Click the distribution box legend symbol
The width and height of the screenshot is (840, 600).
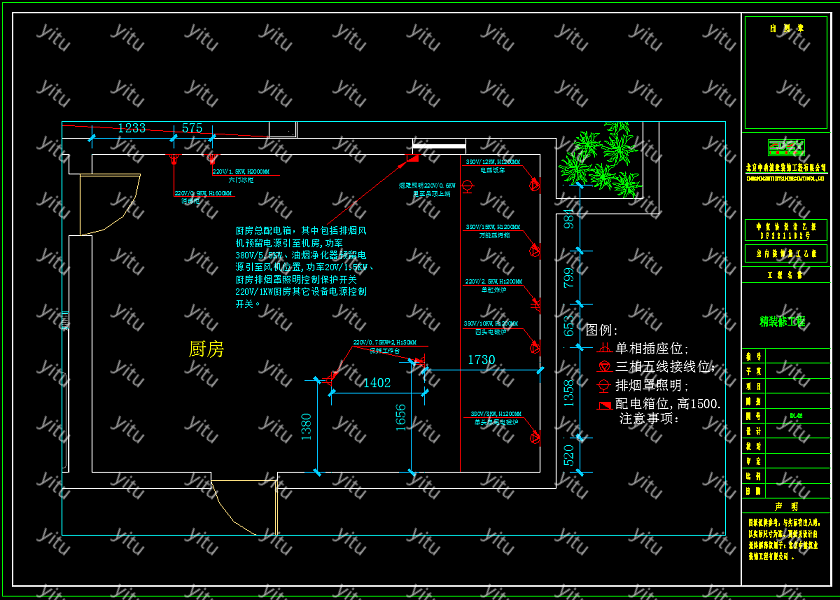click(x=605, y=406)
